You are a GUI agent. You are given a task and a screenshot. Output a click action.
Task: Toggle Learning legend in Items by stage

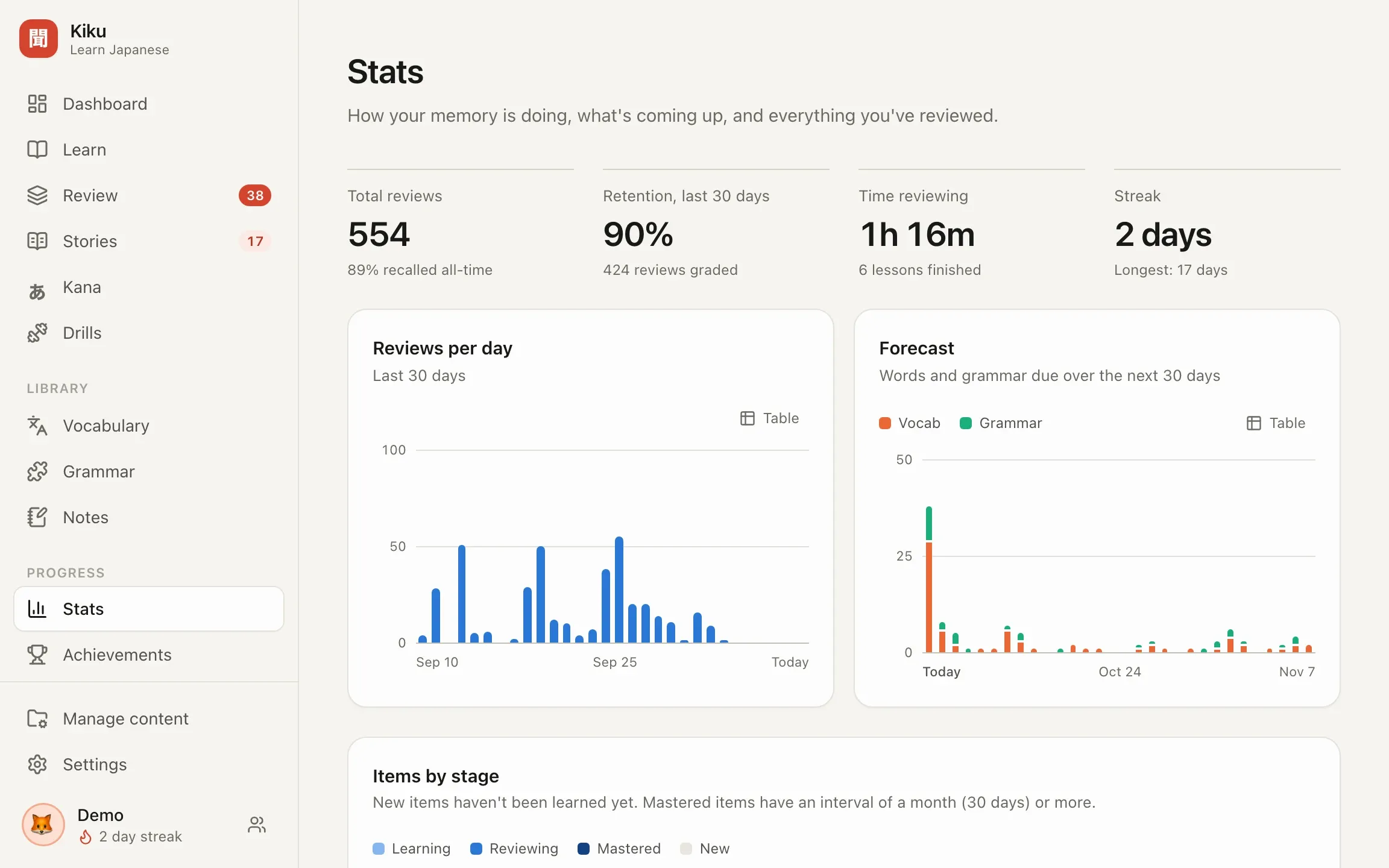coord(412,849)
